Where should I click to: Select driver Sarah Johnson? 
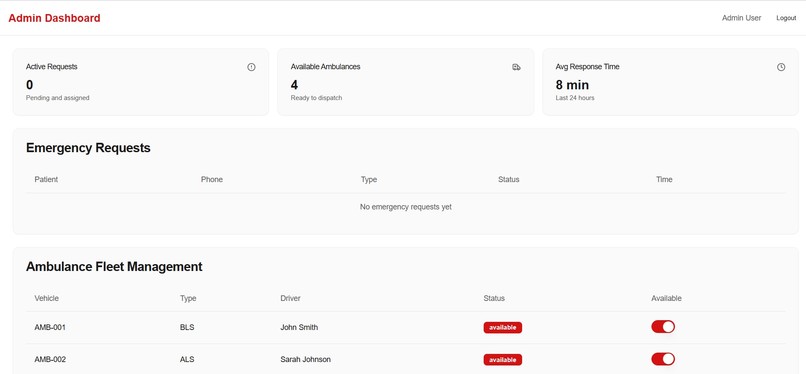tap(305, 360)
